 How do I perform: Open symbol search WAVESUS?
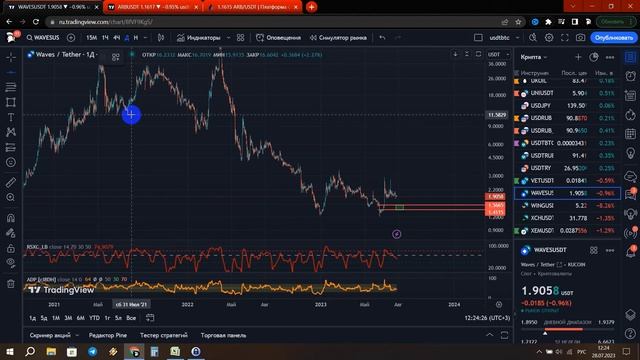tap(43, 38)
